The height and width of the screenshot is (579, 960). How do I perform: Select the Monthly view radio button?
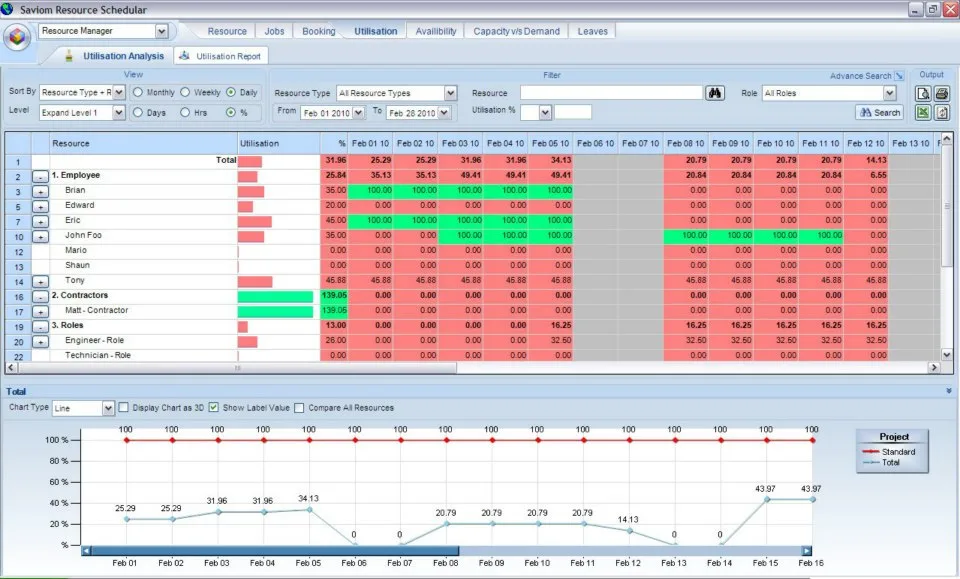coord(138,92)
